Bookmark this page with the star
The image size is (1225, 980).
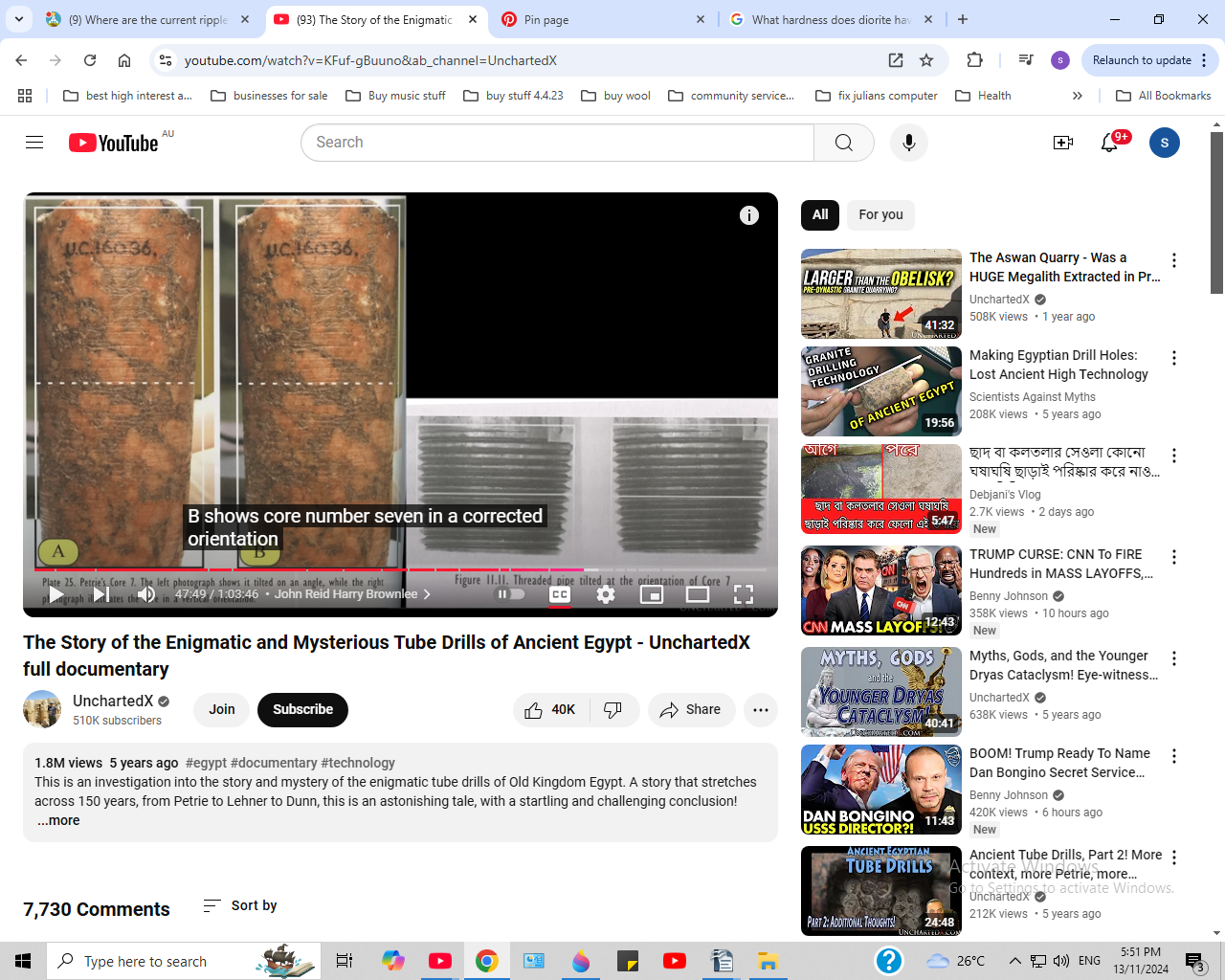(x=926, y=60)
